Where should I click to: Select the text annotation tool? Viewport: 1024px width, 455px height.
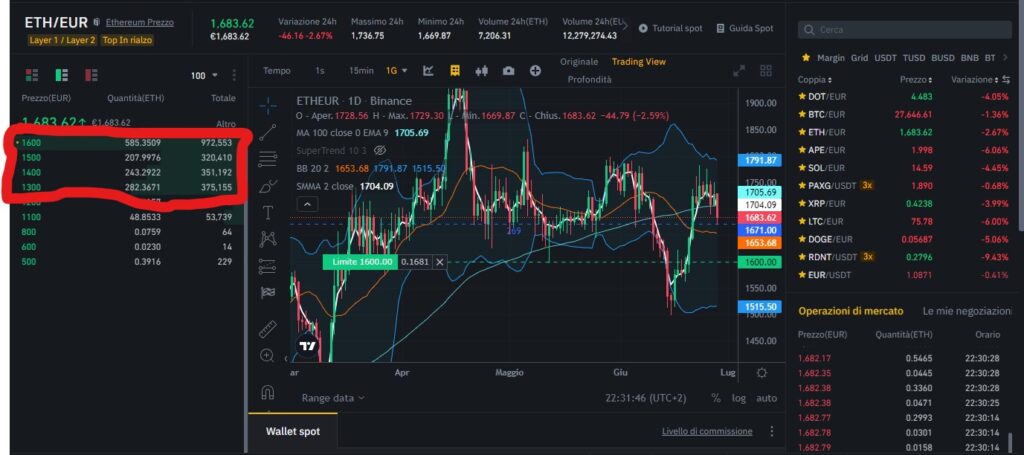(x=268, y=213)
